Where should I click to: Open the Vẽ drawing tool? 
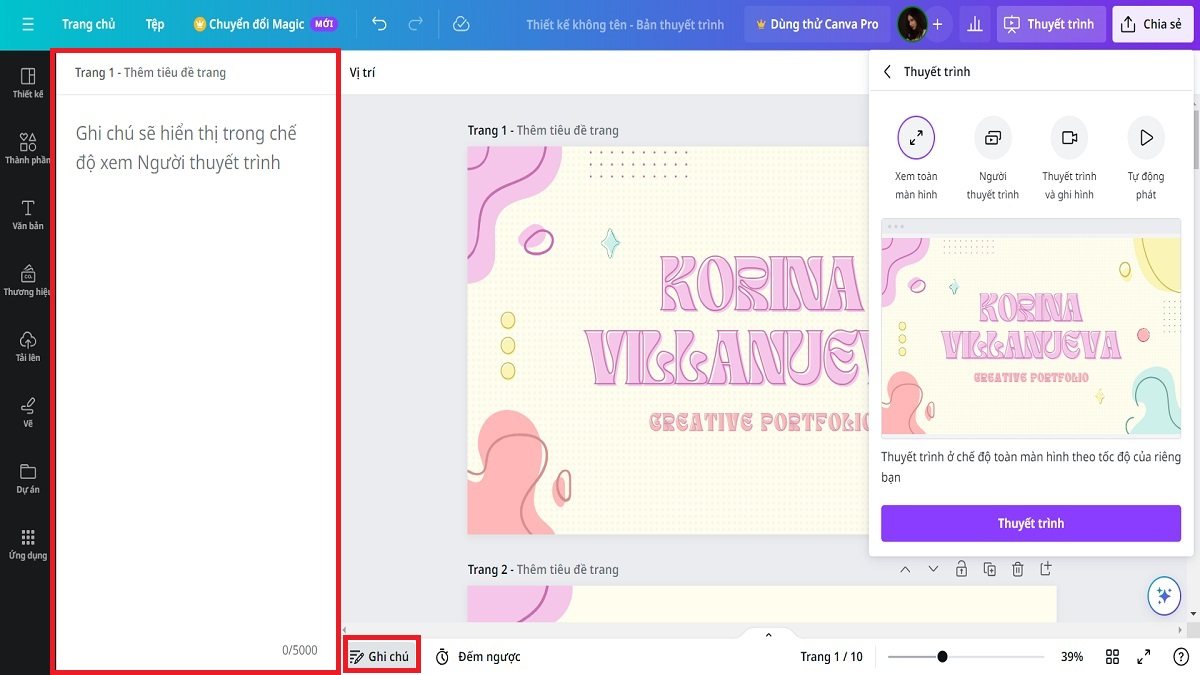click(x=25, y=410)
